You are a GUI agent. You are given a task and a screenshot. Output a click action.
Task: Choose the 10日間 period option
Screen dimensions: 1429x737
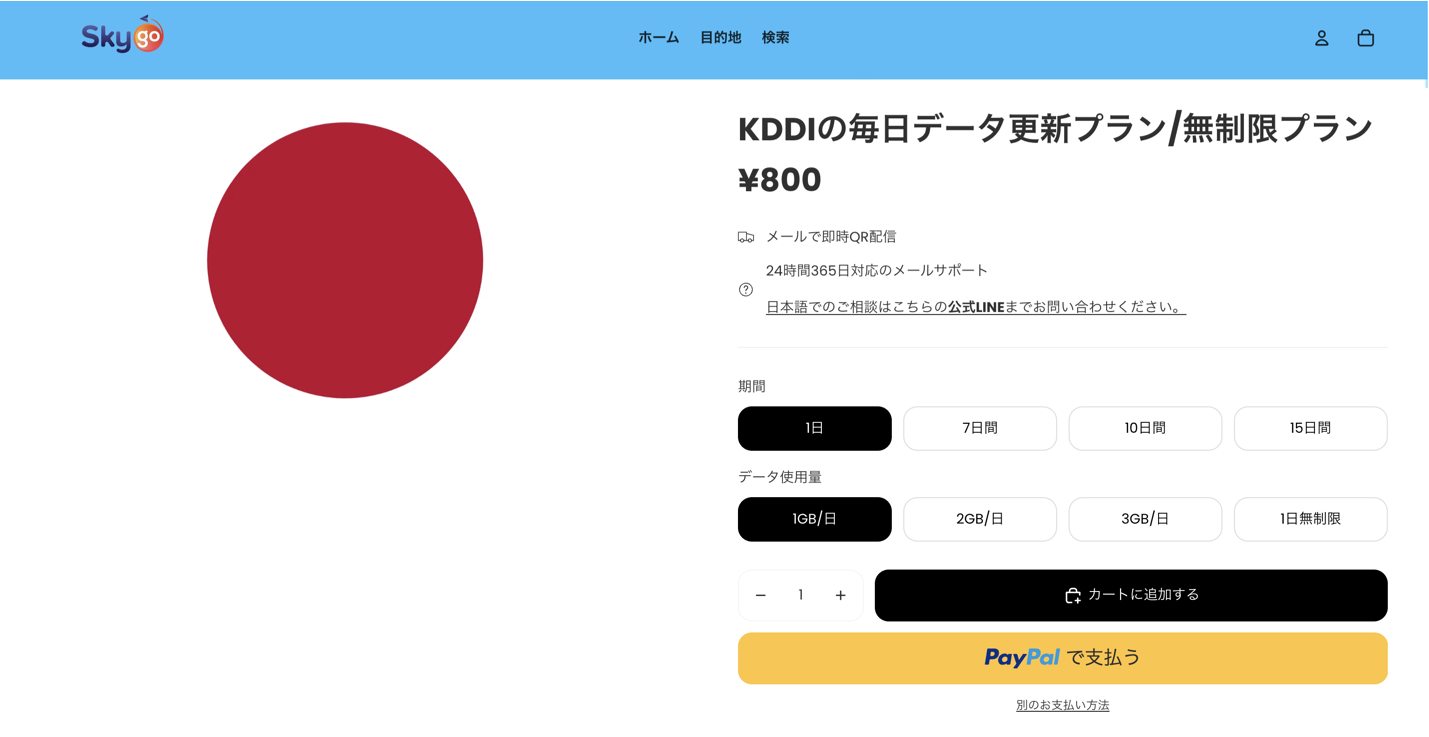coord(1144,428)
